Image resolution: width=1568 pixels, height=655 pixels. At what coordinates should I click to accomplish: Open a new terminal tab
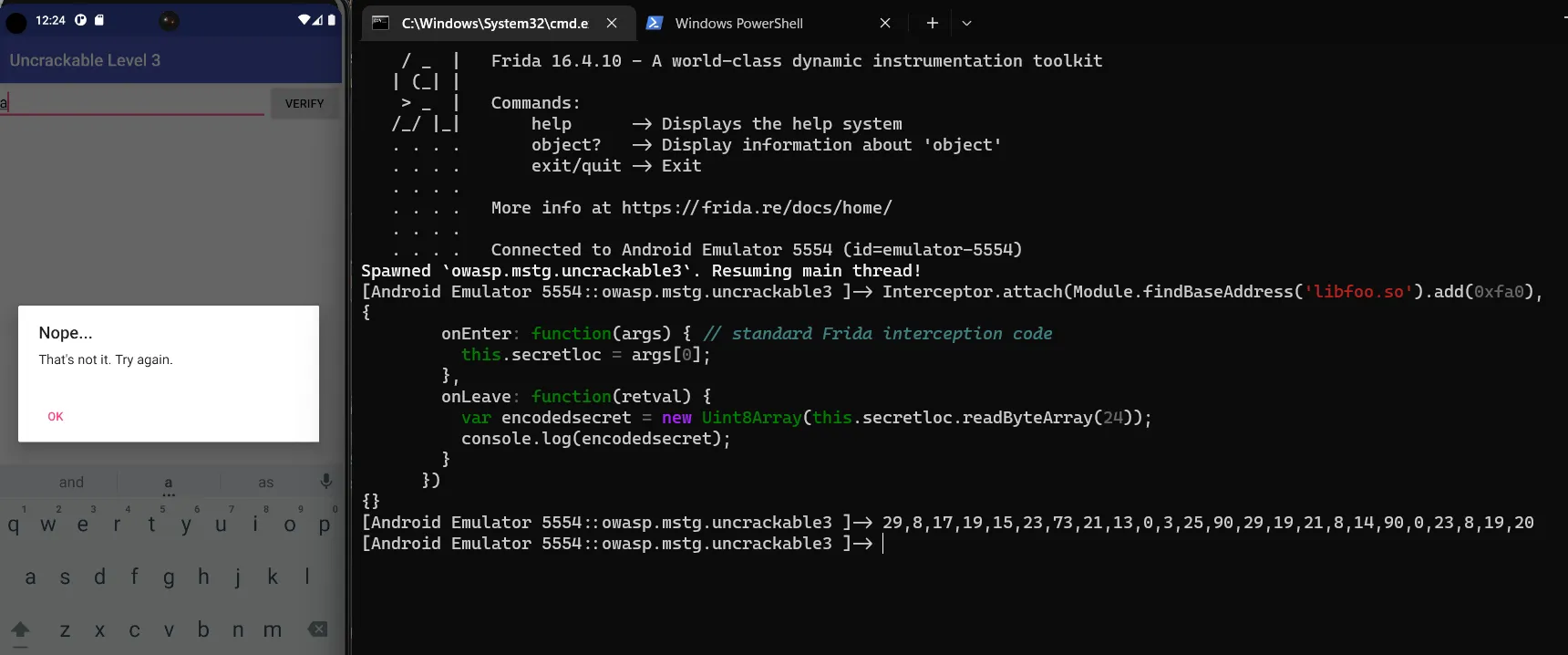pos(932,23)
